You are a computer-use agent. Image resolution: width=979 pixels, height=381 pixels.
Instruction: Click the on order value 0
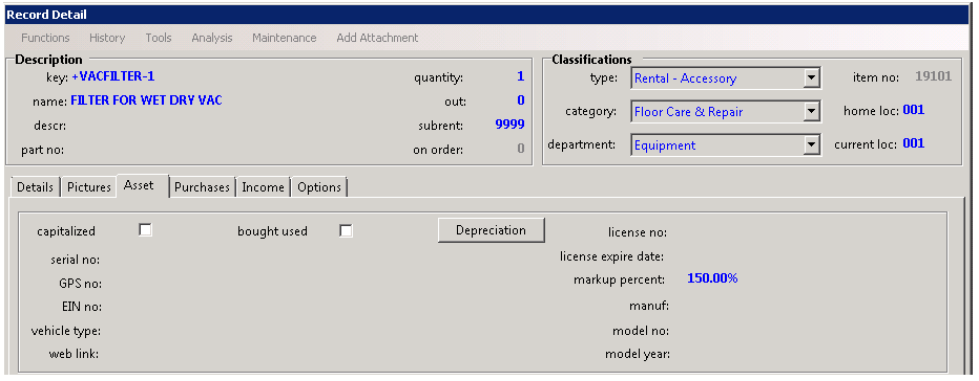tap(521, 149)
